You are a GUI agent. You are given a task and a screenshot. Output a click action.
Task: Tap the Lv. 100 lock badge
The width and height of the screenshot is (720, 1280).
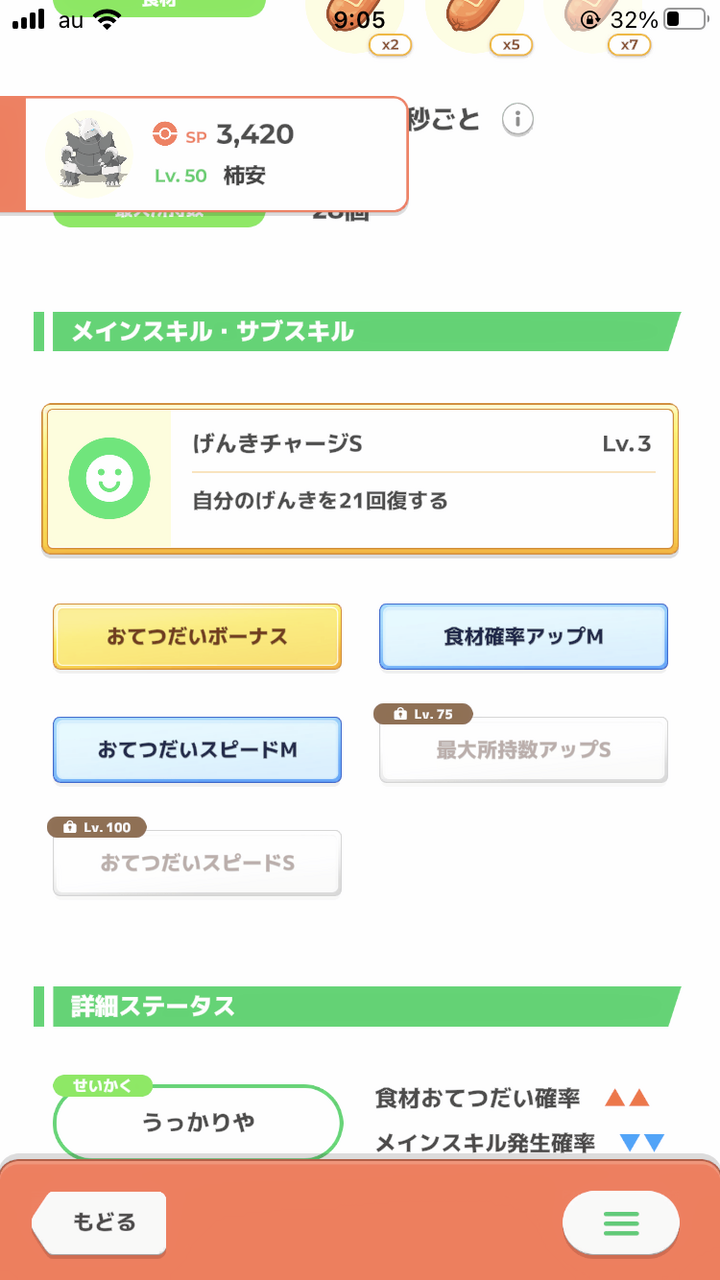click(x=97, y=827)
